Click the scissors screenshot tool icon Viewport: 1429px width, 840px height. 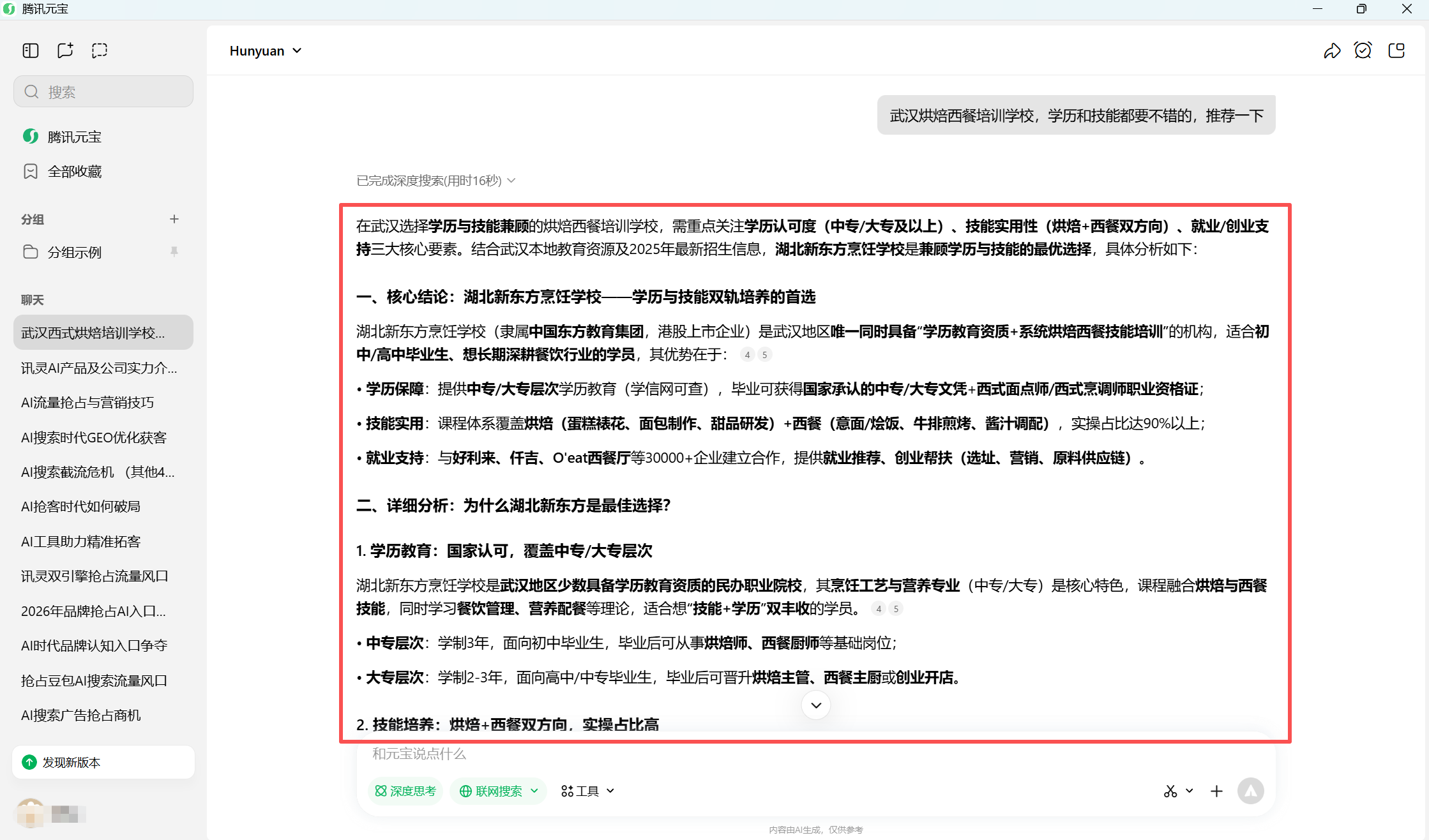(1170, 791)
